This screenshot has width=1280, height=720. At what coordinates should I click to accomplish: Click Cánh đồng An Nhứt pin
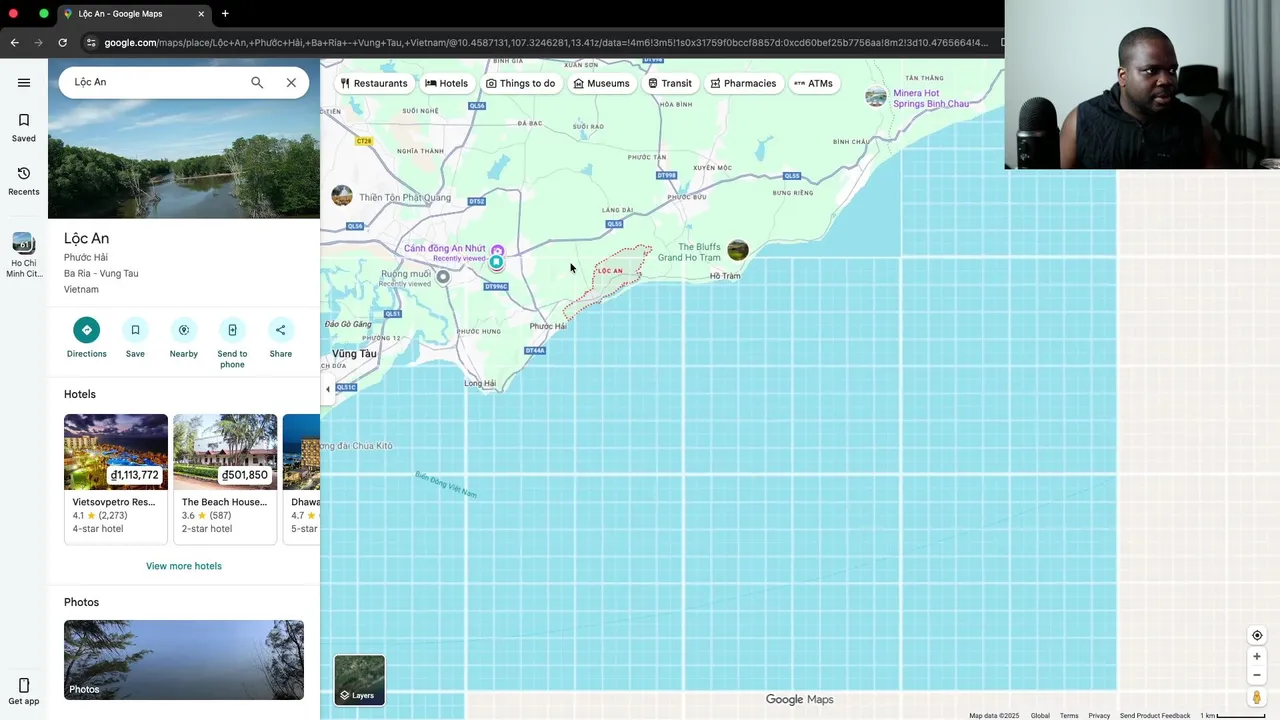click(x=497, y=250)
